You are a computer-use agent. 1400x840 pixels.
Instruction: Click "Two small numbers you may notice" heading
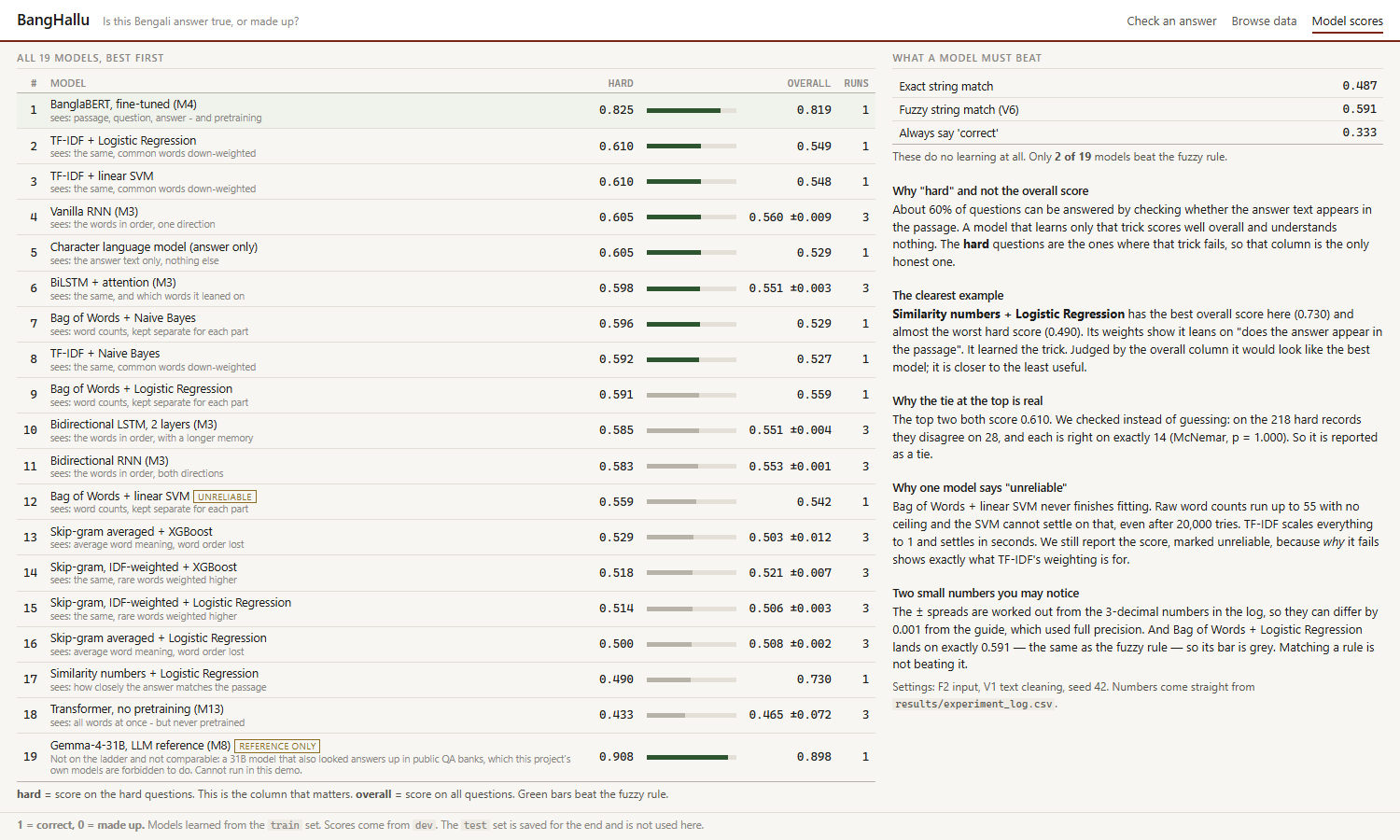(x=986, y=593)
